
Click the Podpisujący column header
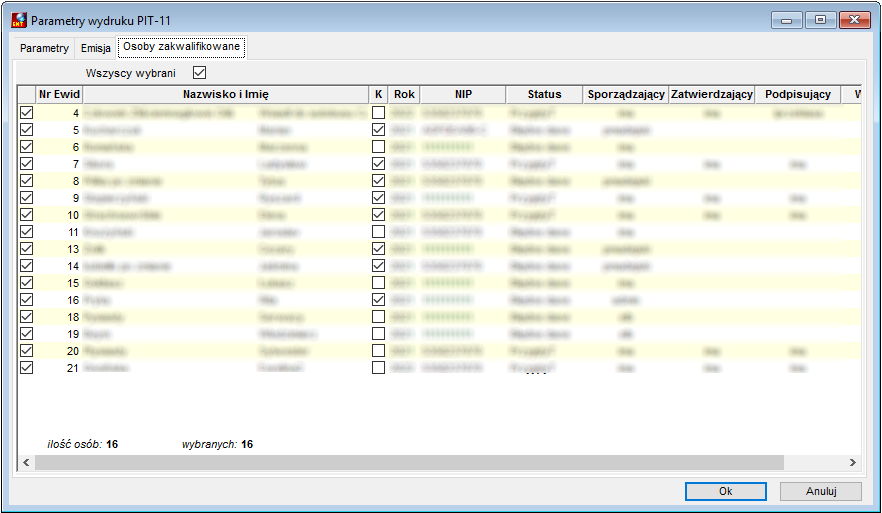[x=798, y=94]
